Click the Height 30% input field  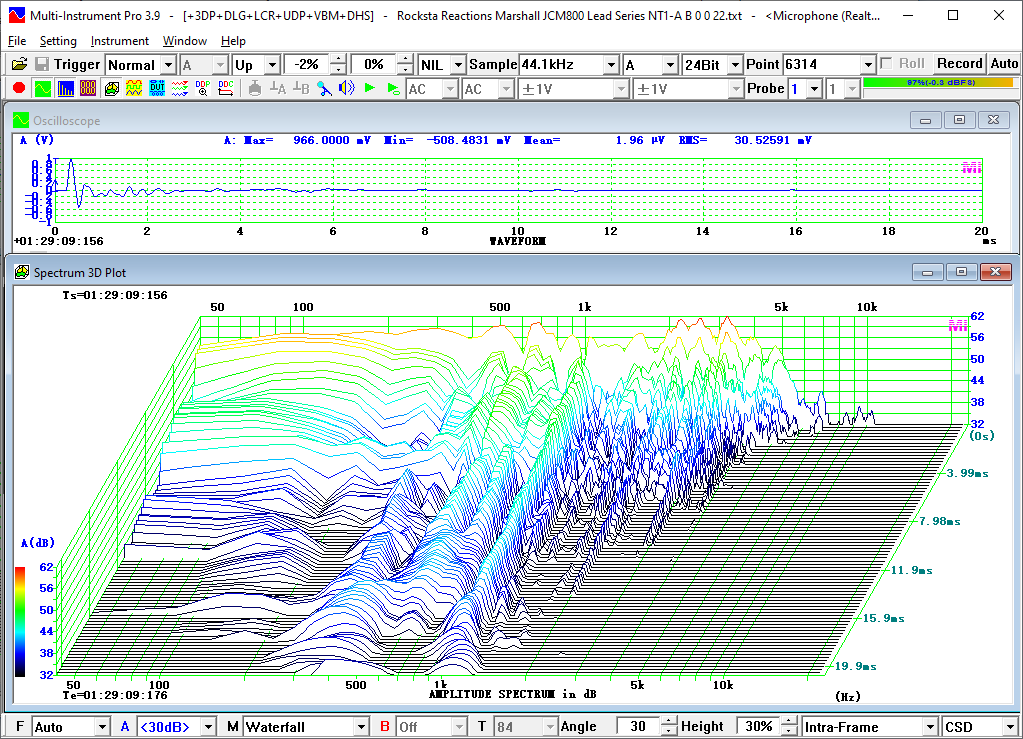759,727
